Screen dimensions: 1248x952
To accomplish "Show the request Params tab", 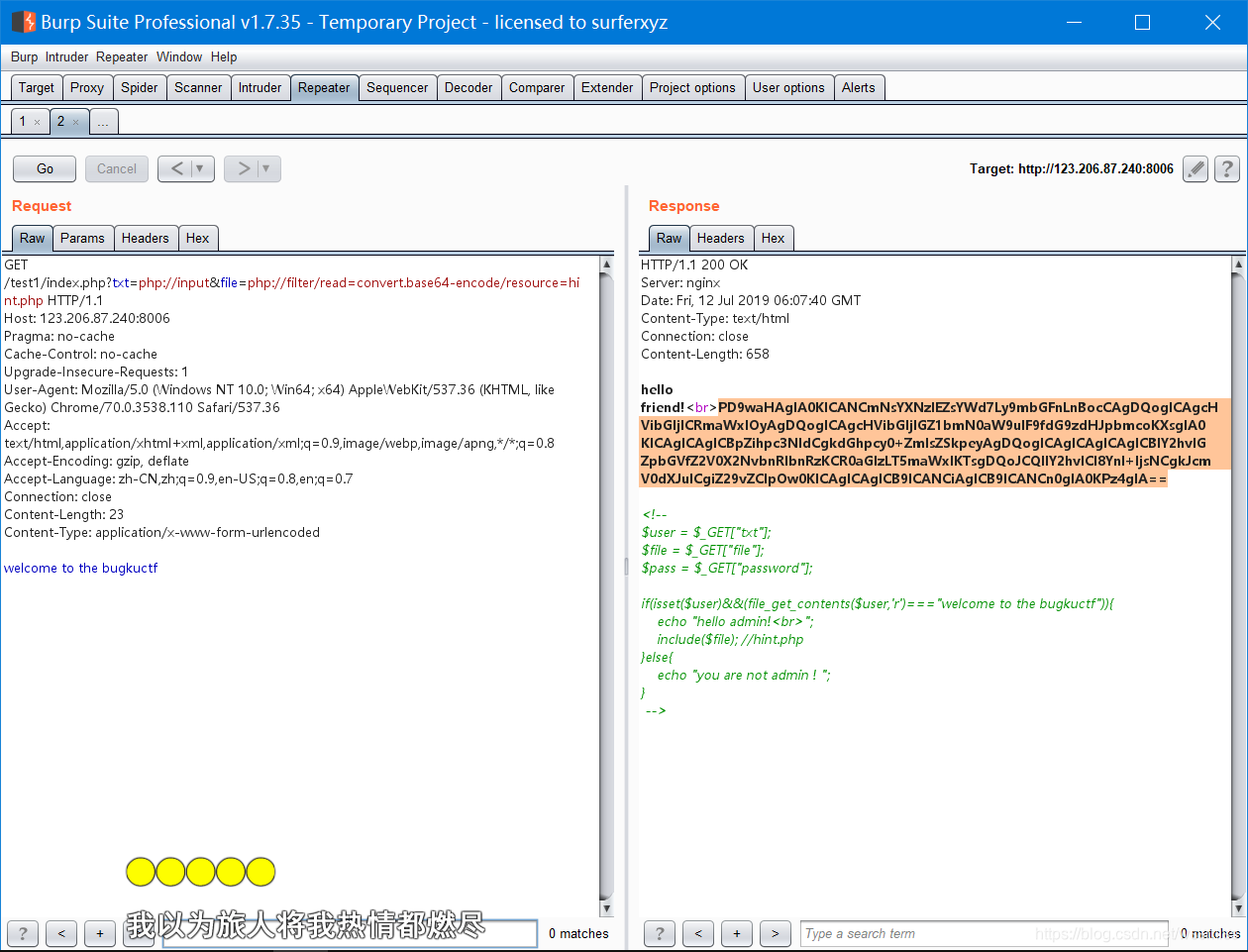I will [x=82, y=238].
